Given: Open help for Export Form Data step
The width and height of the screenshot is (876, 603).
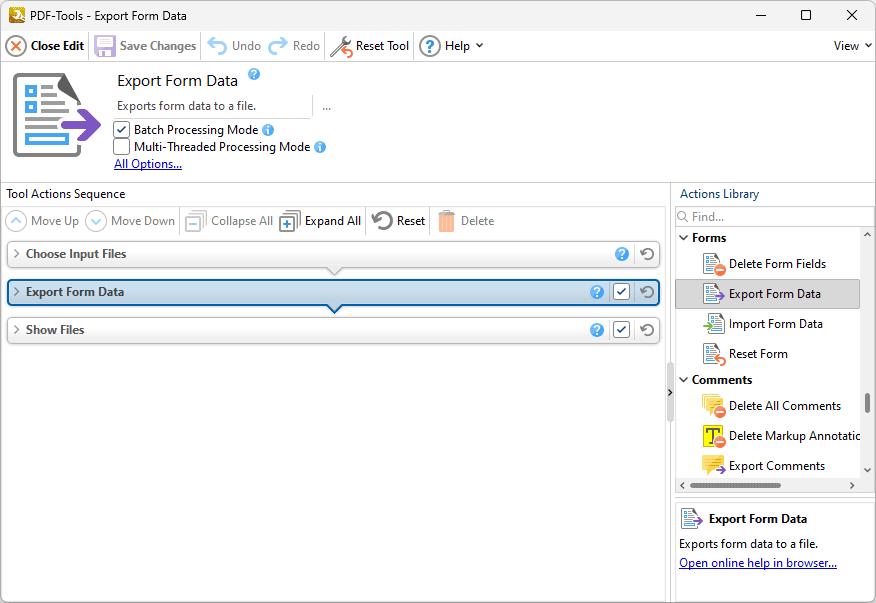Looking at the screenshot, I should (597, 292).
